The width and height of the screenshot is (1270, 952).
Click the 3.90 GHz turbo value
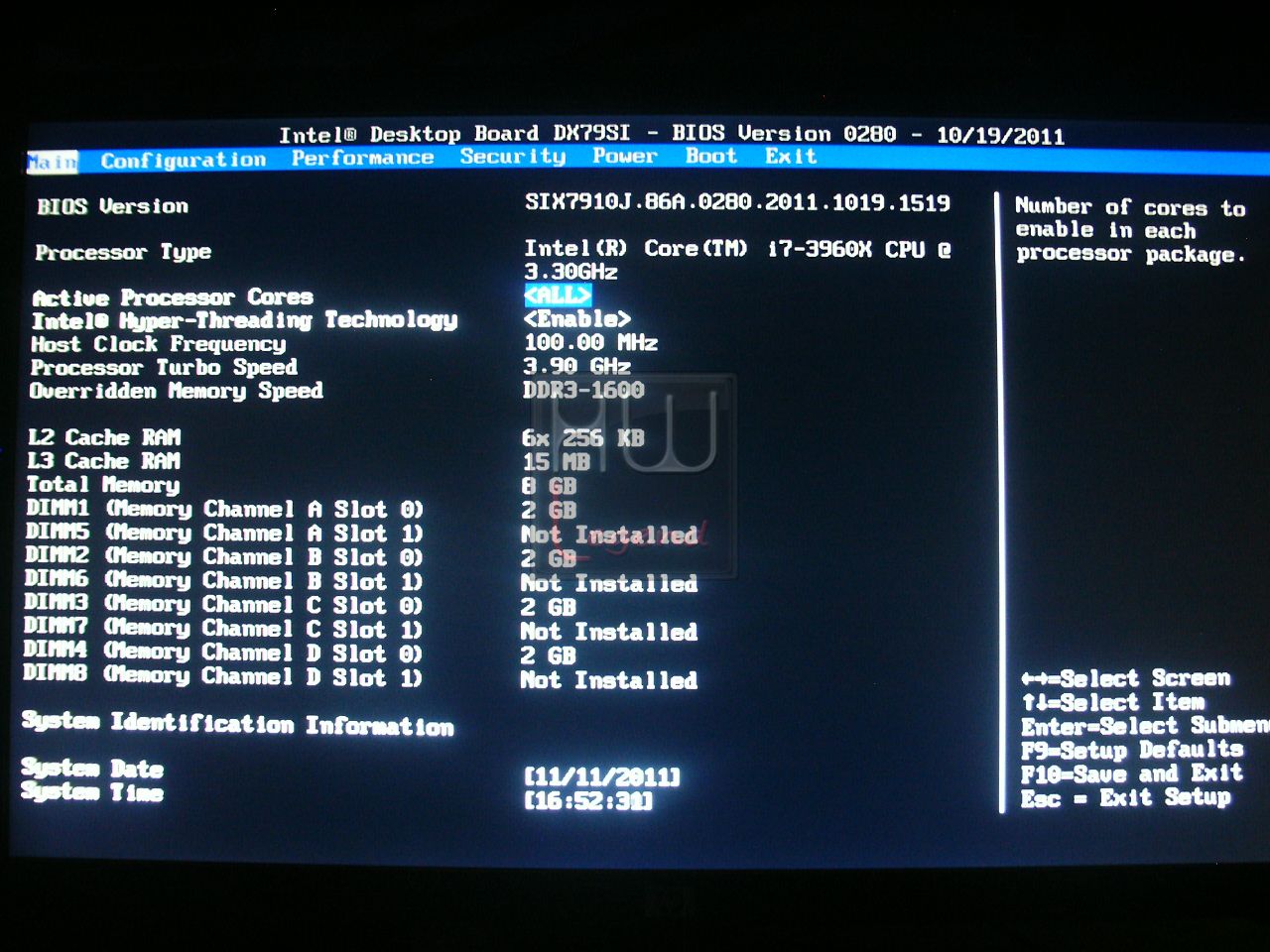[x=576, y=366]
